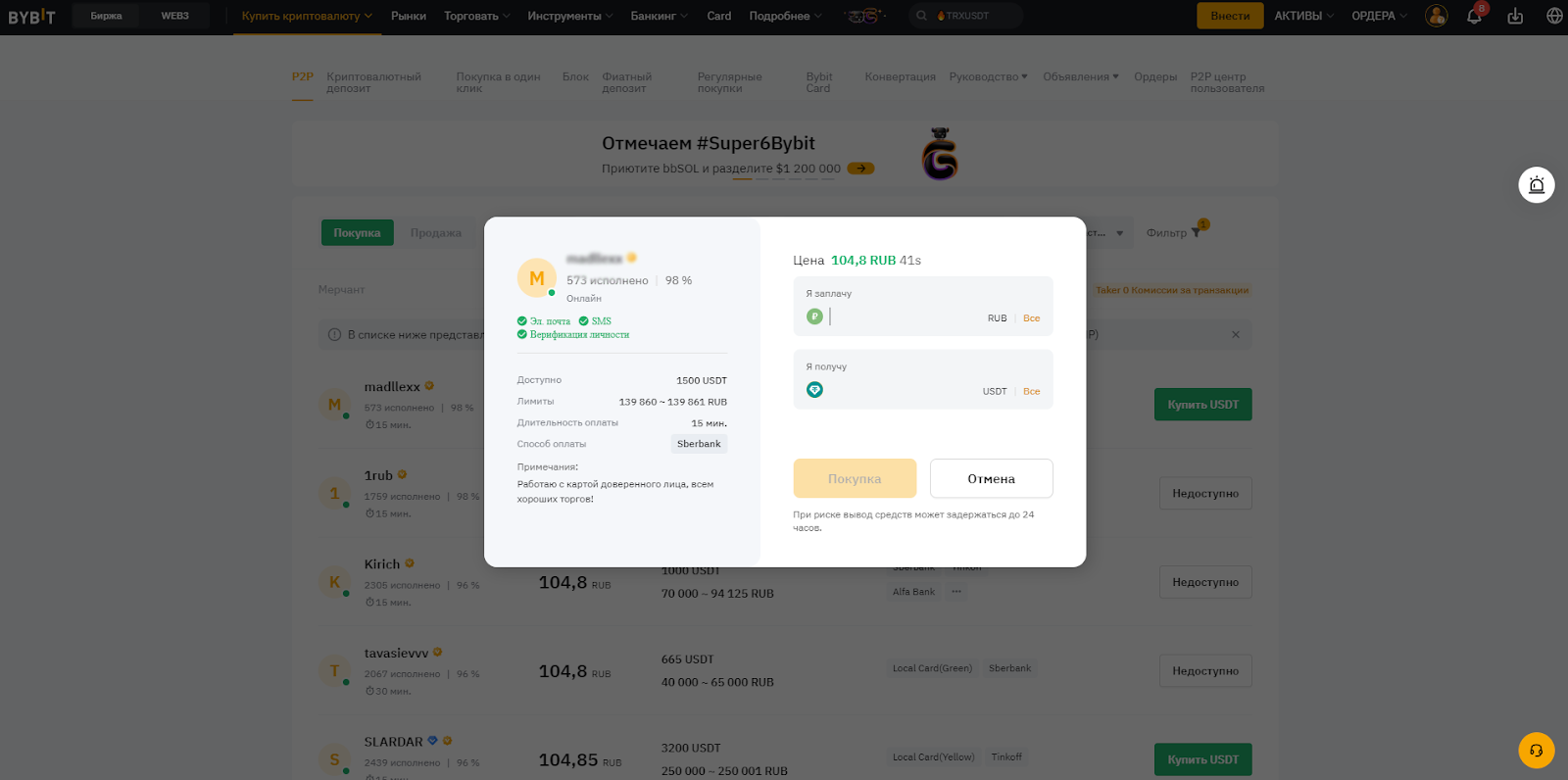
Task: Click banner arrow for Super6Bybit promo
Action: [860, 169]
